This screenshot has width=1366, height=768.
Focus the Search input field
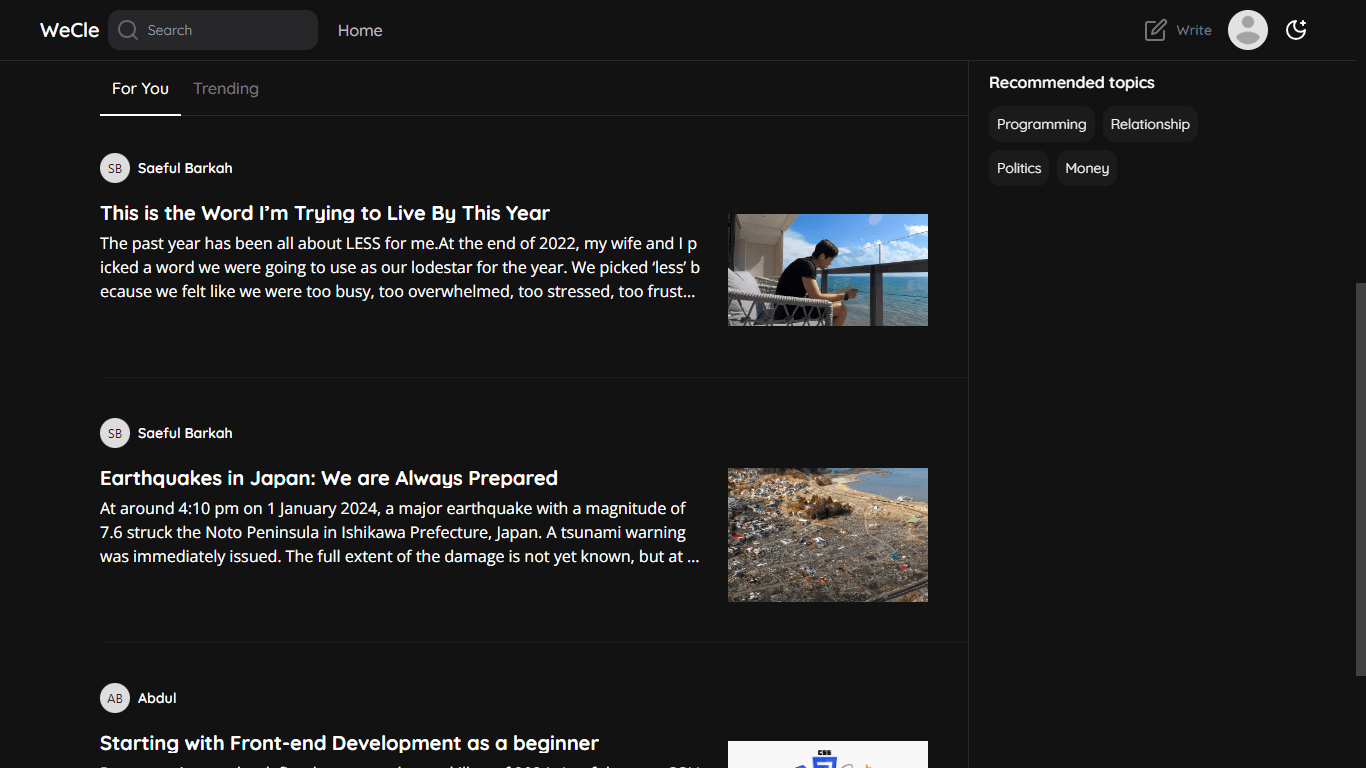227,30
